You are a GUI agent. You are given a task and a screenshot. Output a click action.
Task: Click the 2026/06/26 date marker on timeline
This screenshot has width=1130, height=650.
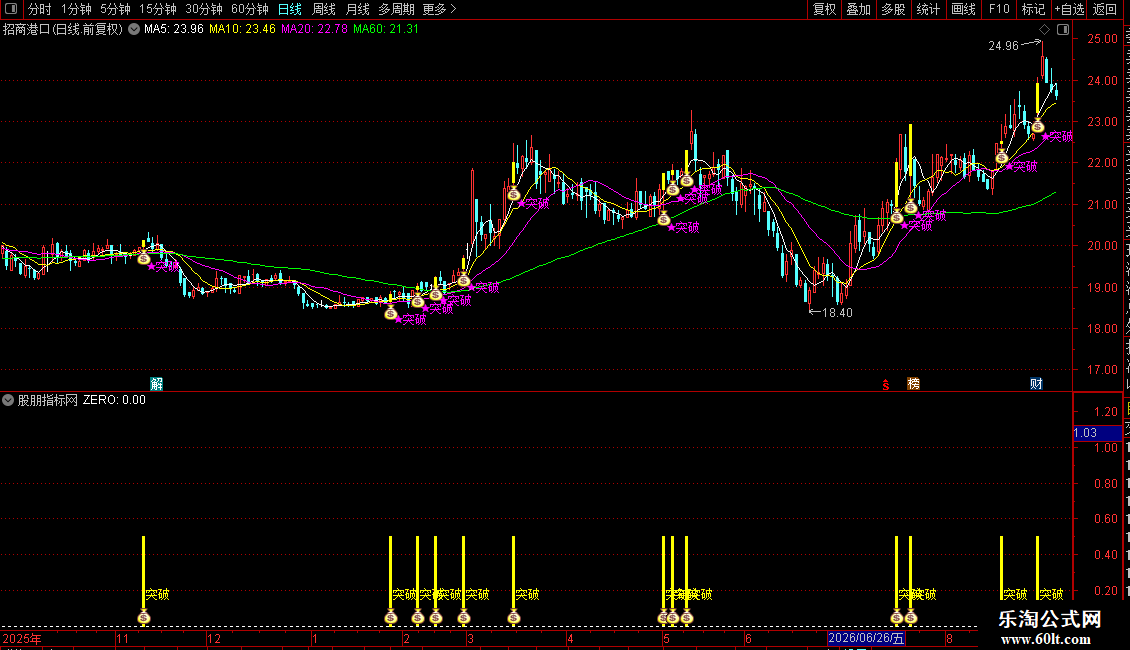866,638
